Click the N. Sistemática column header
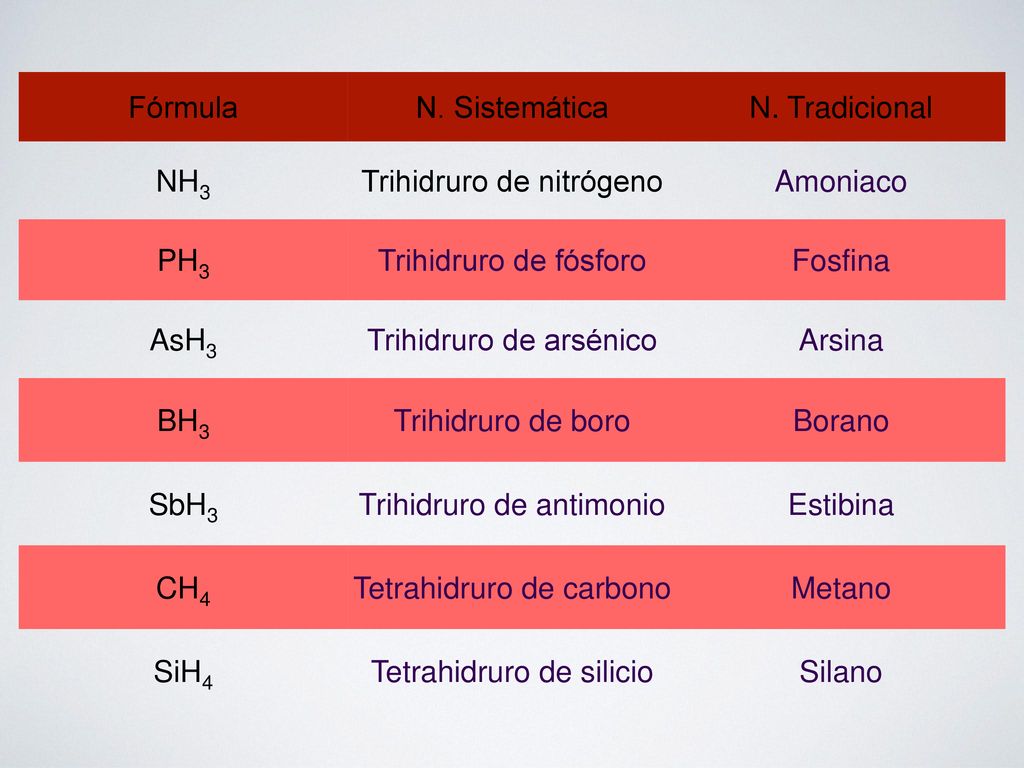The height and width of the screenshot is (768, 1024). pos(512,108)
